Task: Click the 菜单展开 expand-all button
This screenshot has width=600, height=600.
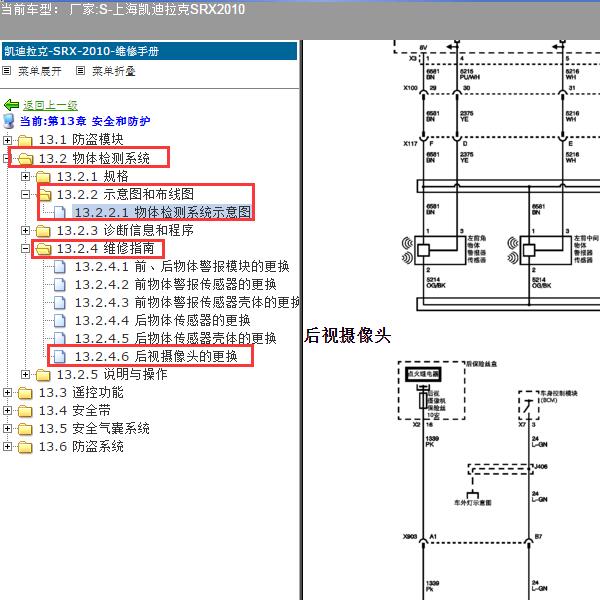Action: pyautogui.click(x=39, y=71)
